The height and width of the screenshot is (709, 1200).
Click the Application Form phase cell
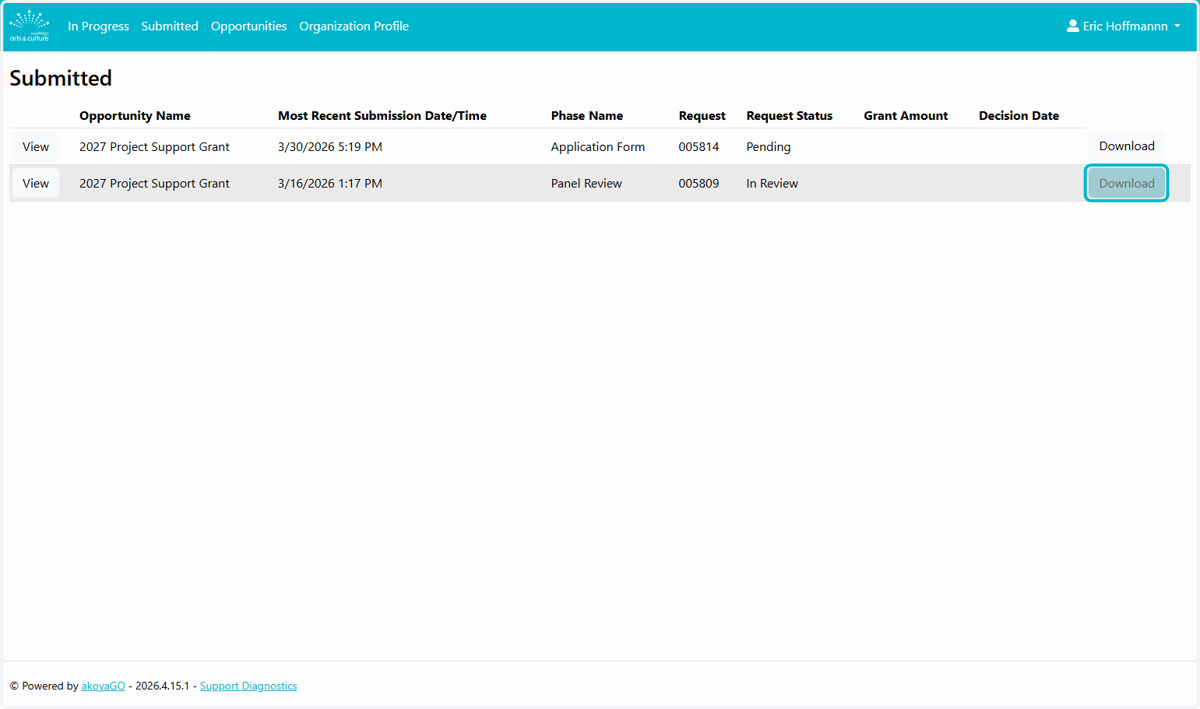pos(598,147)
